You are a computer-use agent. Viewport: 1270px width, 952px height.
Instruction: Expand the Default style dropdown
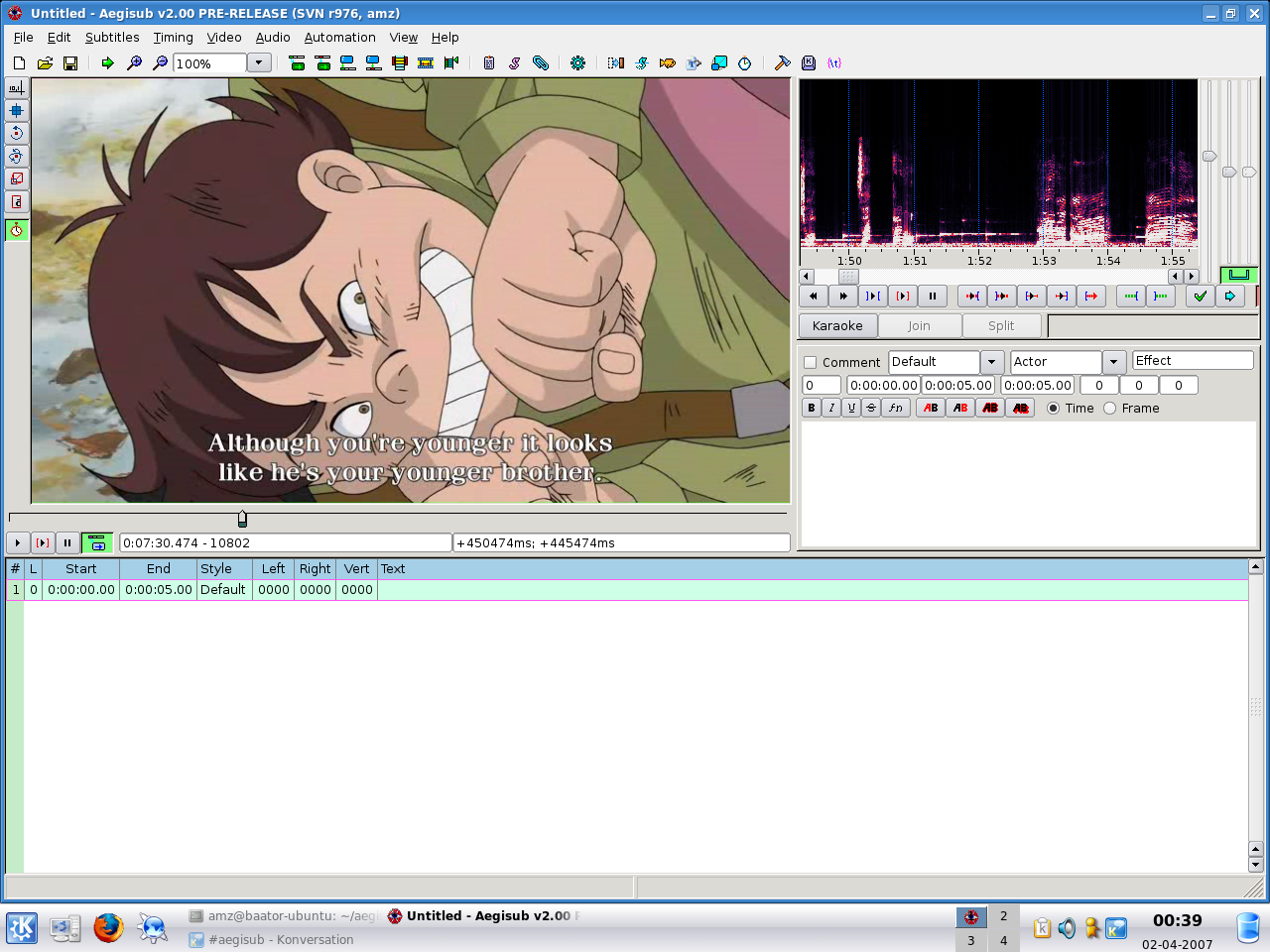pos(992,362)
